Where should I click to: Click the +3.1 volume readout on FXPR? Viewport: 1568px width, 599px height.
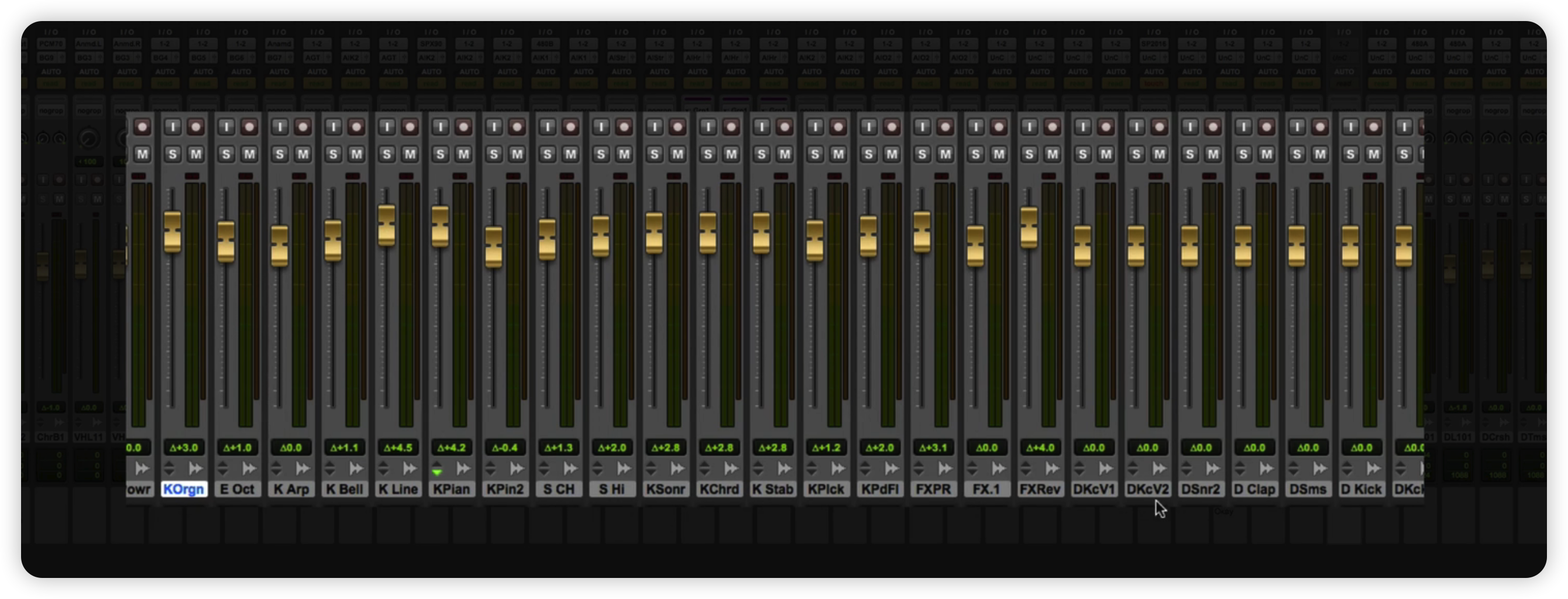click(933, 447)
